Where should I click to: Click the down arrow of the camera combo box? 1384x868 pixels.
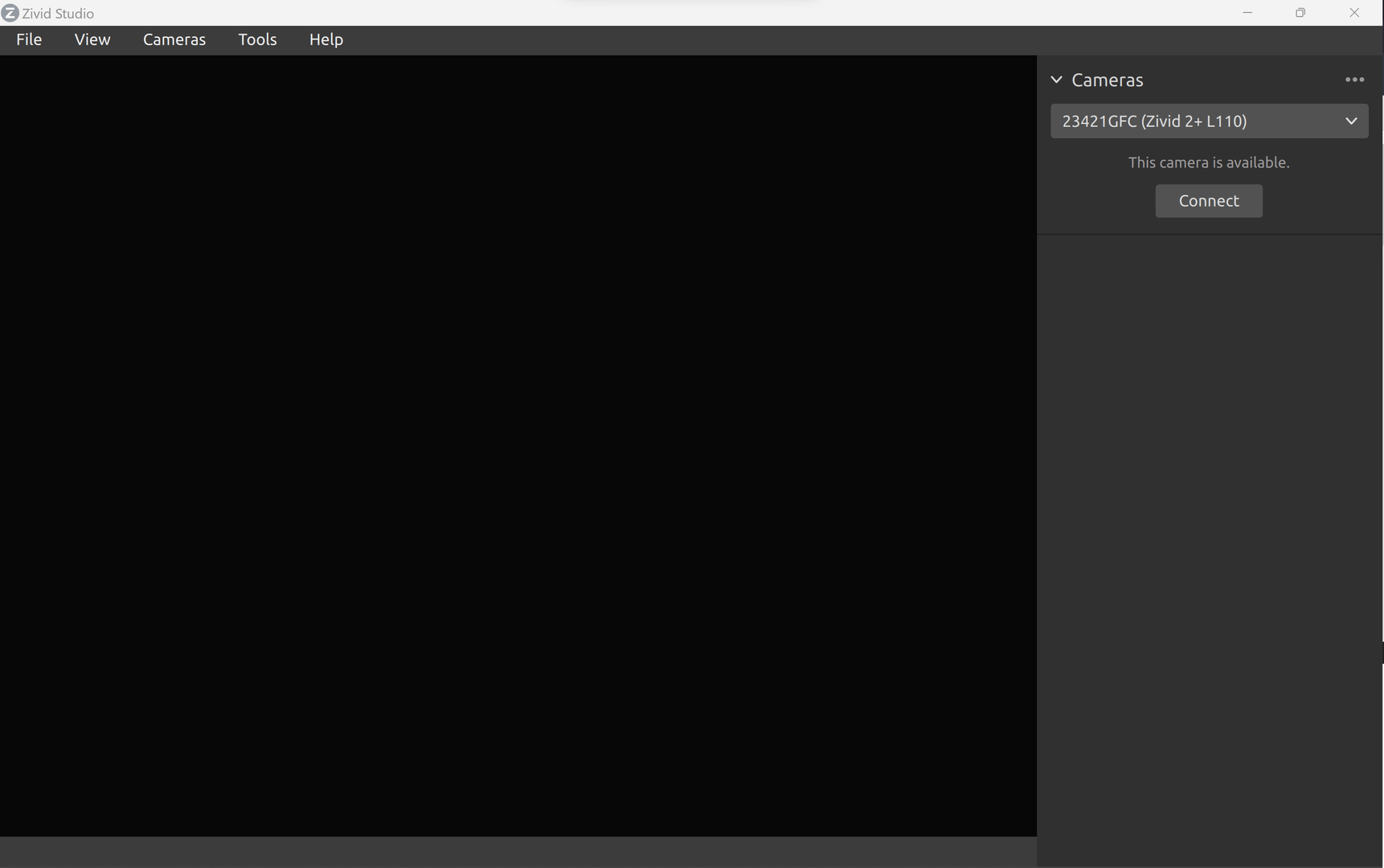coord(1351,121)
